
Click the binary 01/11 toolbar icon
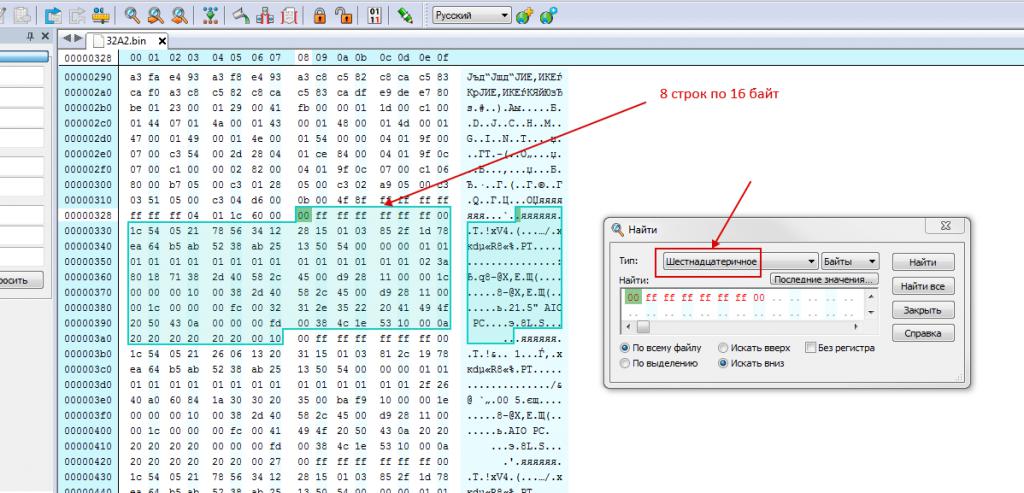point(375,15)
